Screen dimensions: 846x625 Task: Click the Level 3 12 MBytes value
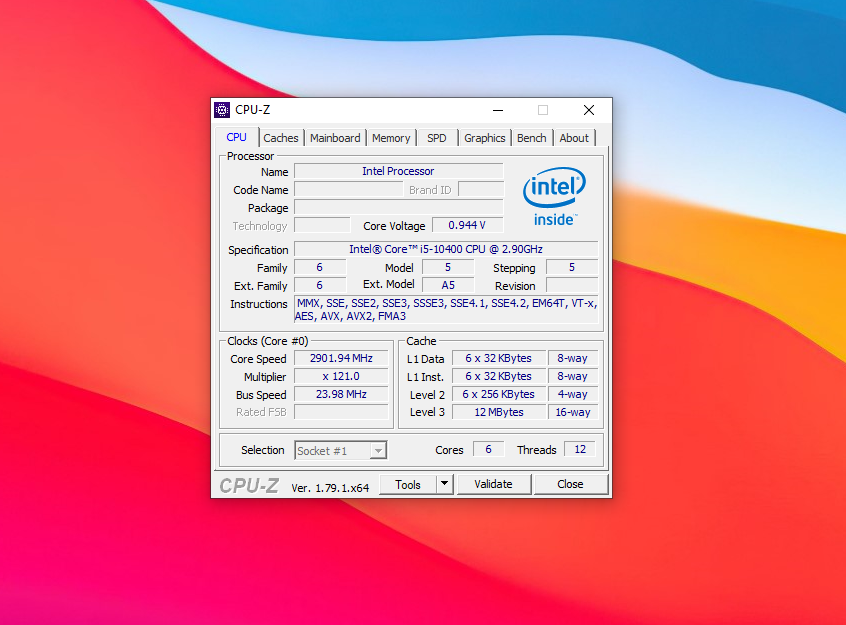point(499,412)
